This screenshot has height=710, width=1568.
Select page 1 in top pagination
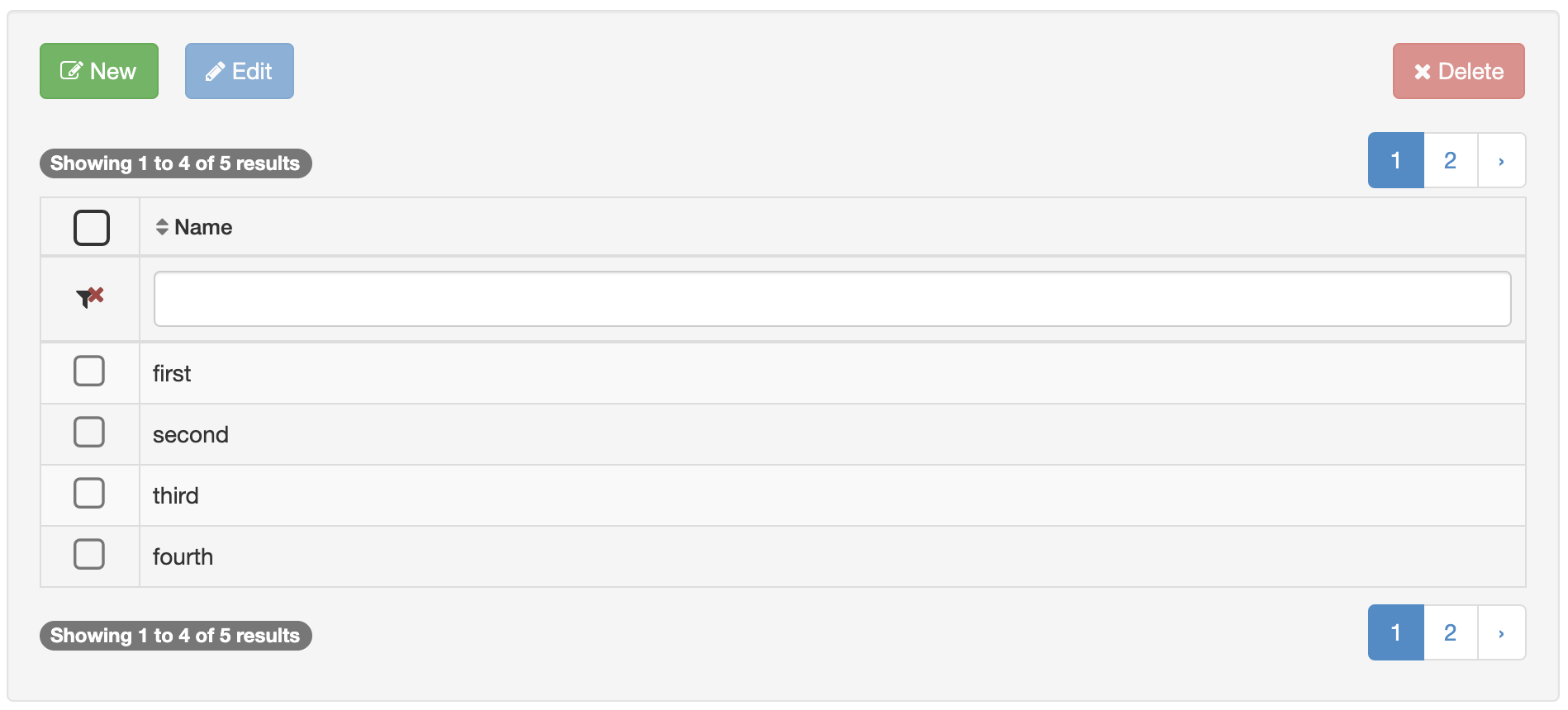click(1396, 160)
